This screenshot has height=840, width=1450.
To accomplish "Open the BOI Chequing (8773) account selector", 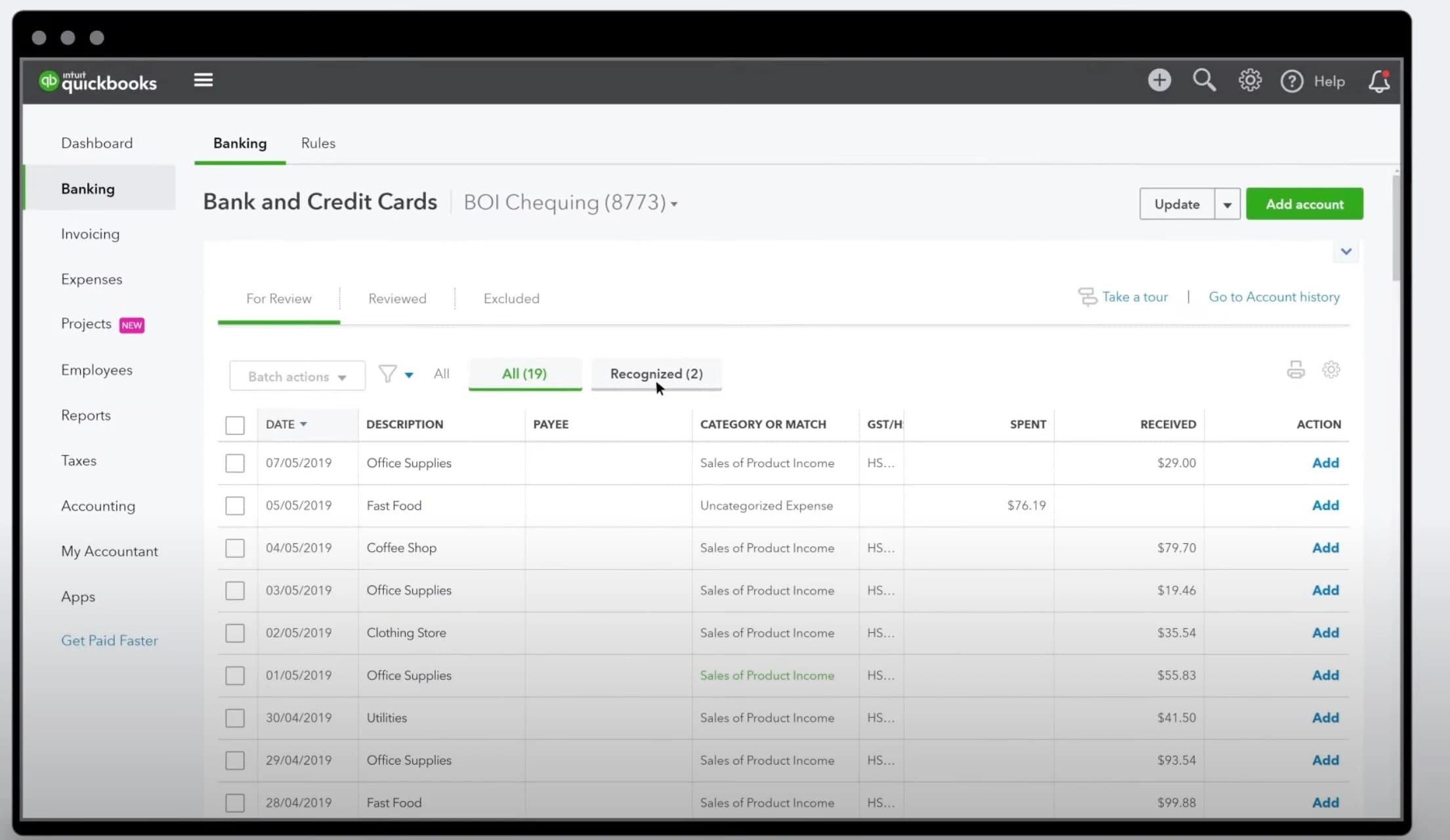I will pos(570,202).
